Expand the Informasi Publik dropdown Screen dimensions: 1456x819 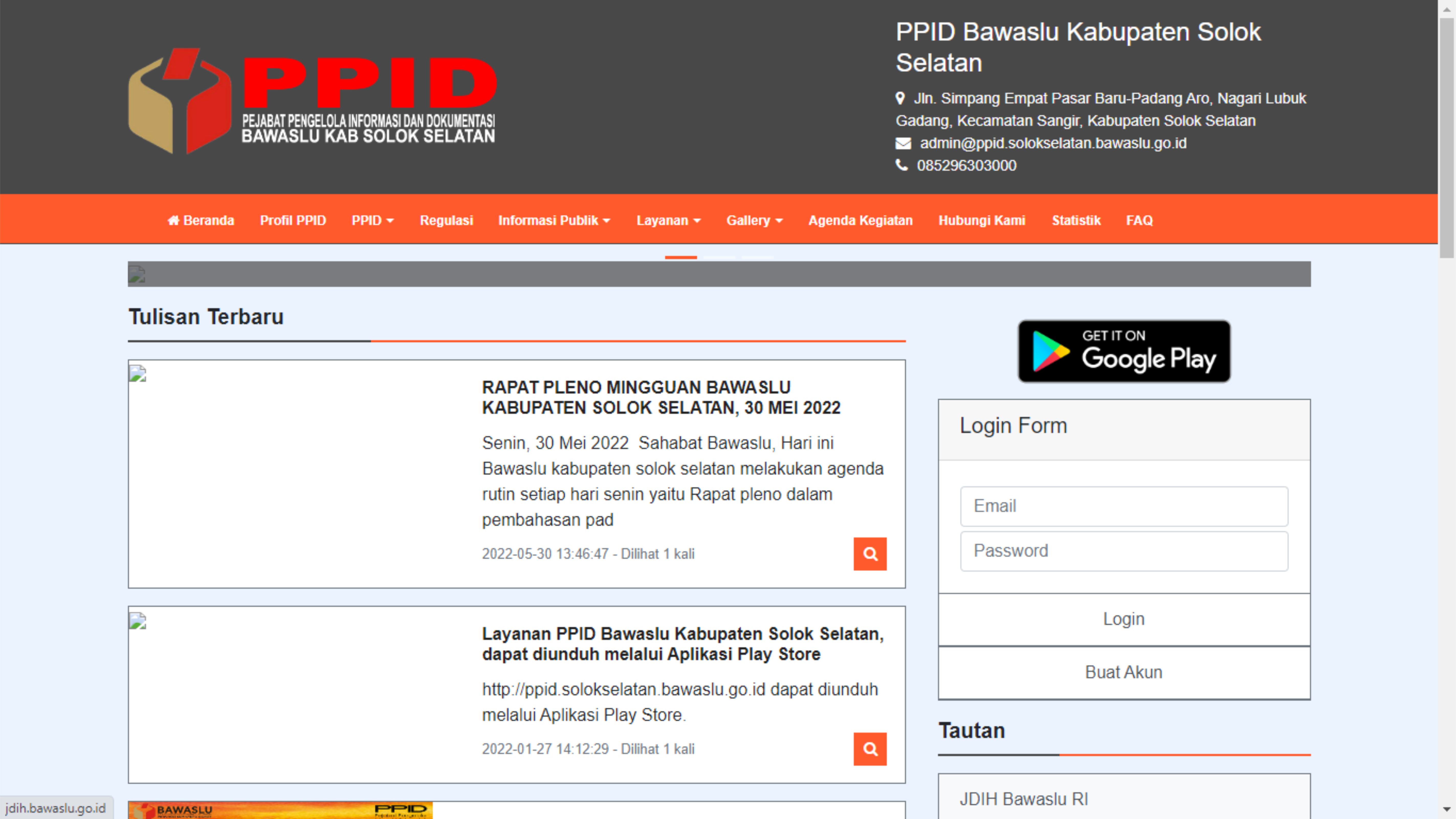pyautogui.click(x=553, y=221)
